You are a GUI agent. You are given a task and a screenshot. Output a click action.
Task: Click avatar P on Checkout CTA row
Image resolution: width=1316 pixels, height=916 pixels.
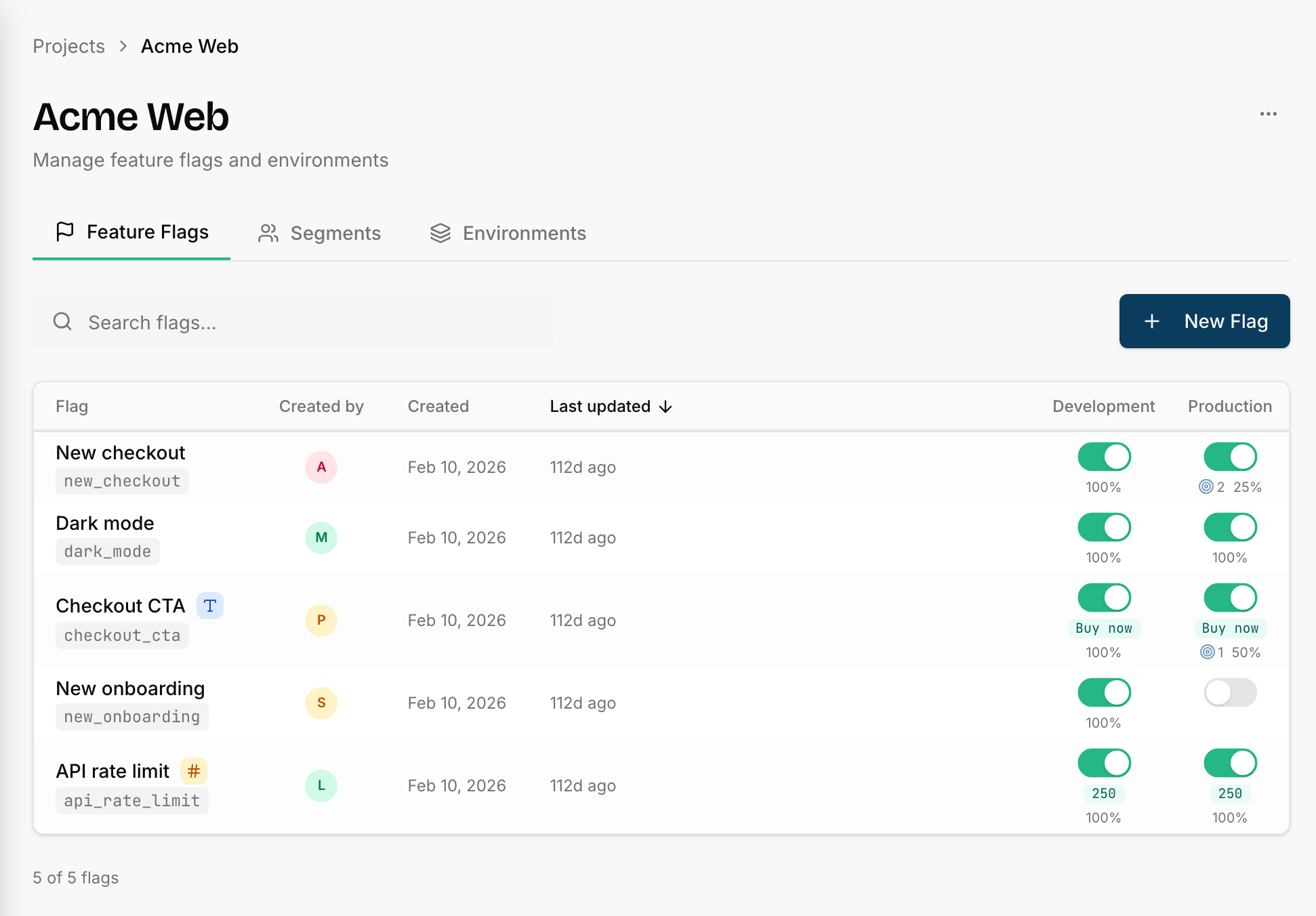[x=321, y=620]
